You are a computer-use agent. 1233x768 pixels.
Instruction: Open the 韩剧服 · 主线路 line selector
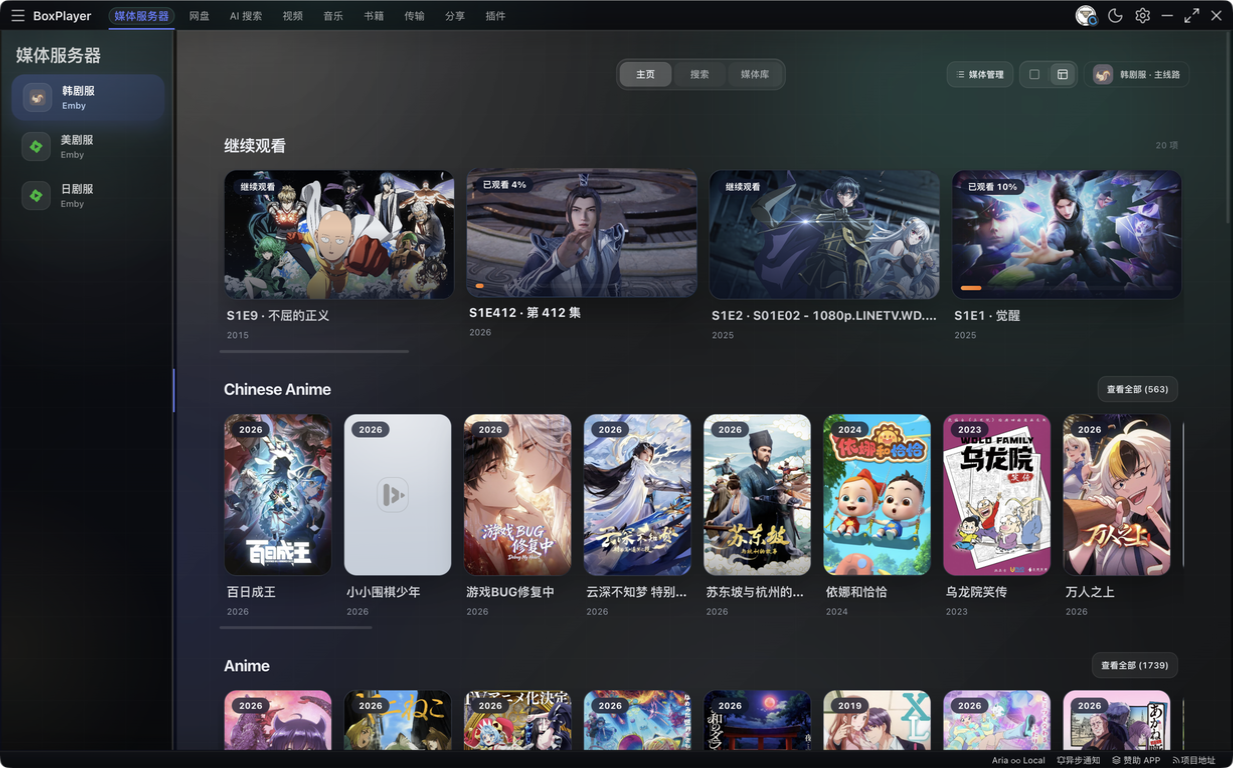click(x=1137, y=74)
